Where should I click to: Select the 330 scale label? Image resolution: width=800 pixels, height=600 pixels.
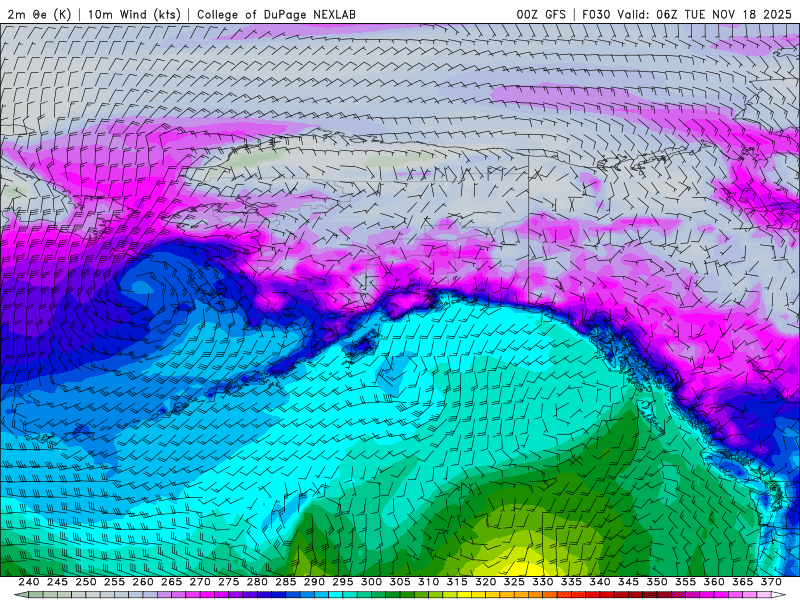click(x=543, y=582)
